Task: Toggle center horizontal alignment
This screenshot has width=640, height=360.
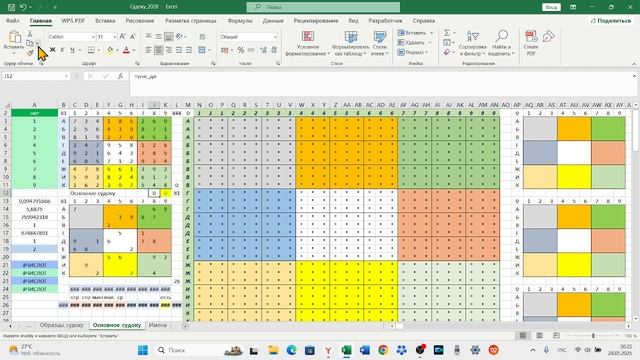Action: 158,50
